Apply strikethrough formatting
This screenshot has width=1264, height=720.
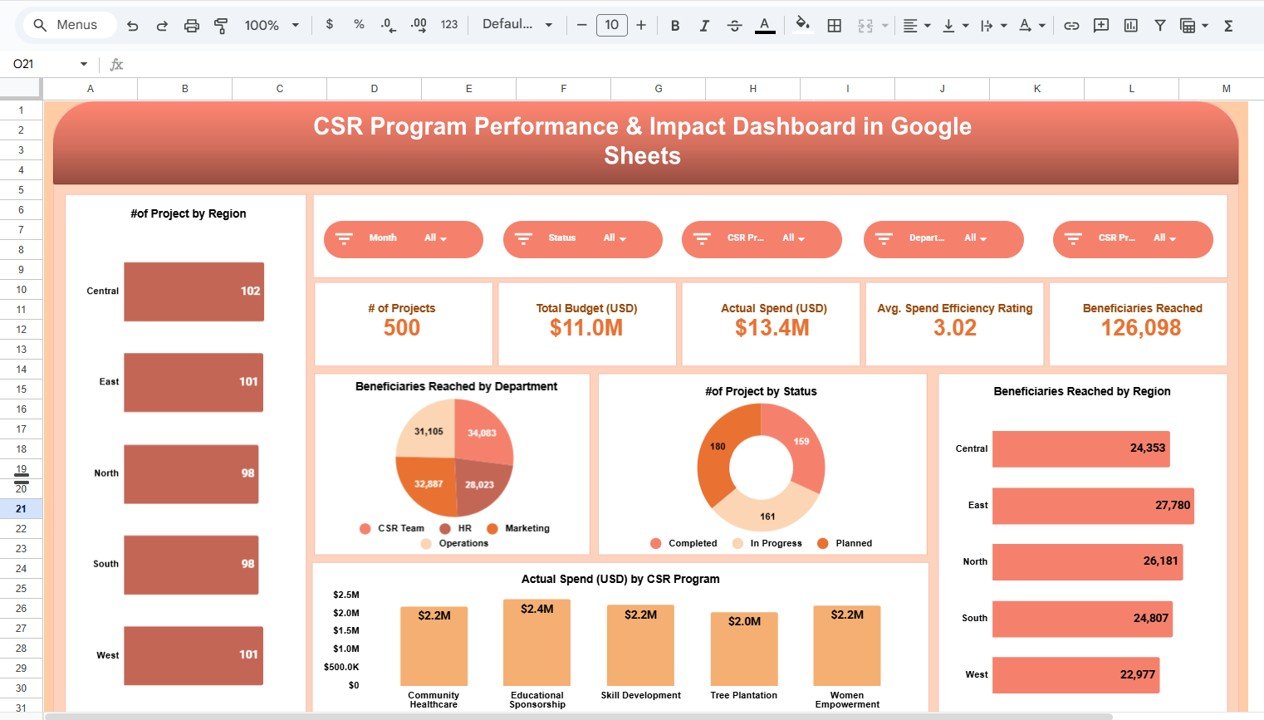(x=735, y=25)
